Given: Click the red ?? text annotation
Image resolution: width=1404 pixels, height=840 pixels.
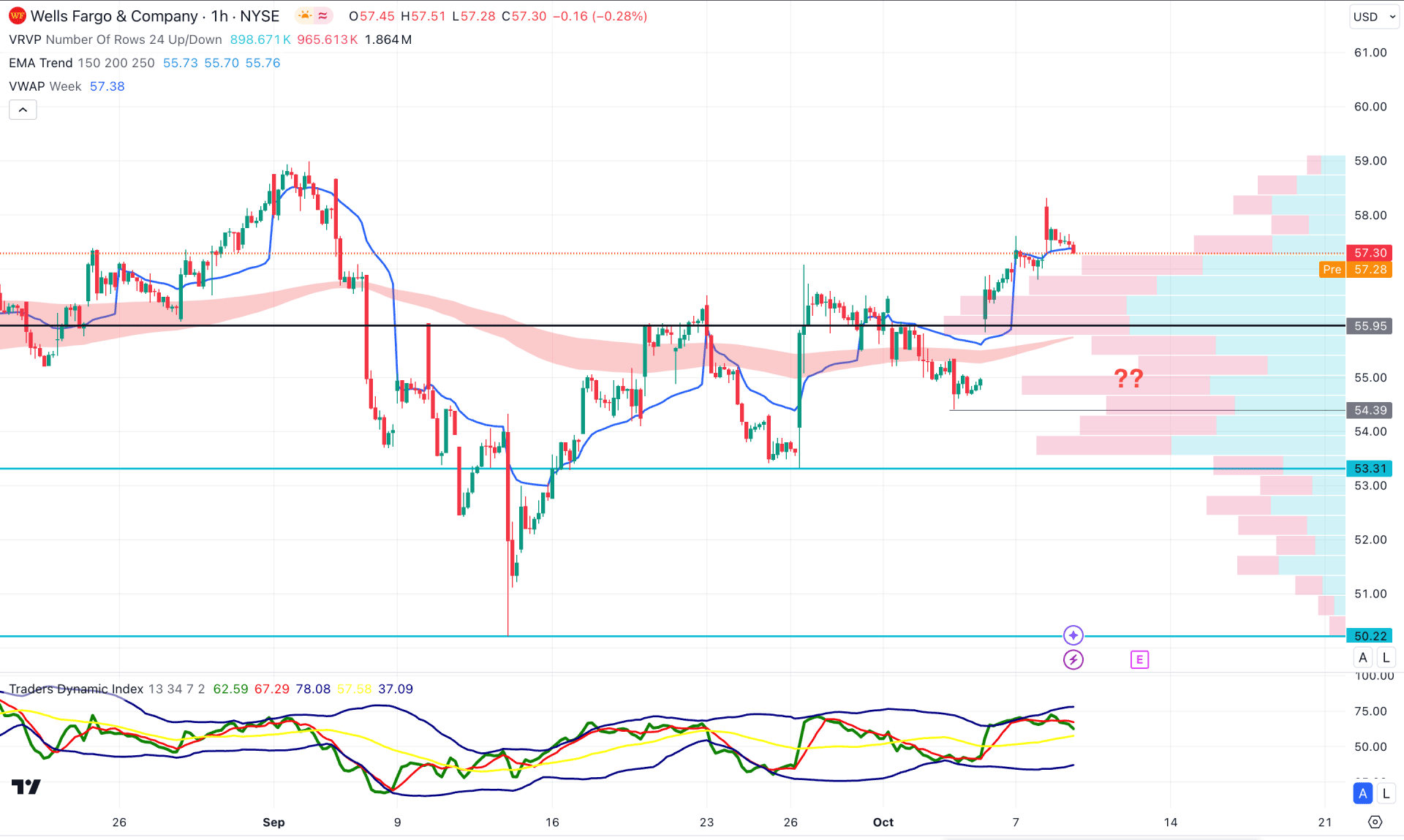Looking at the screenshot, I should point(1128,378).
